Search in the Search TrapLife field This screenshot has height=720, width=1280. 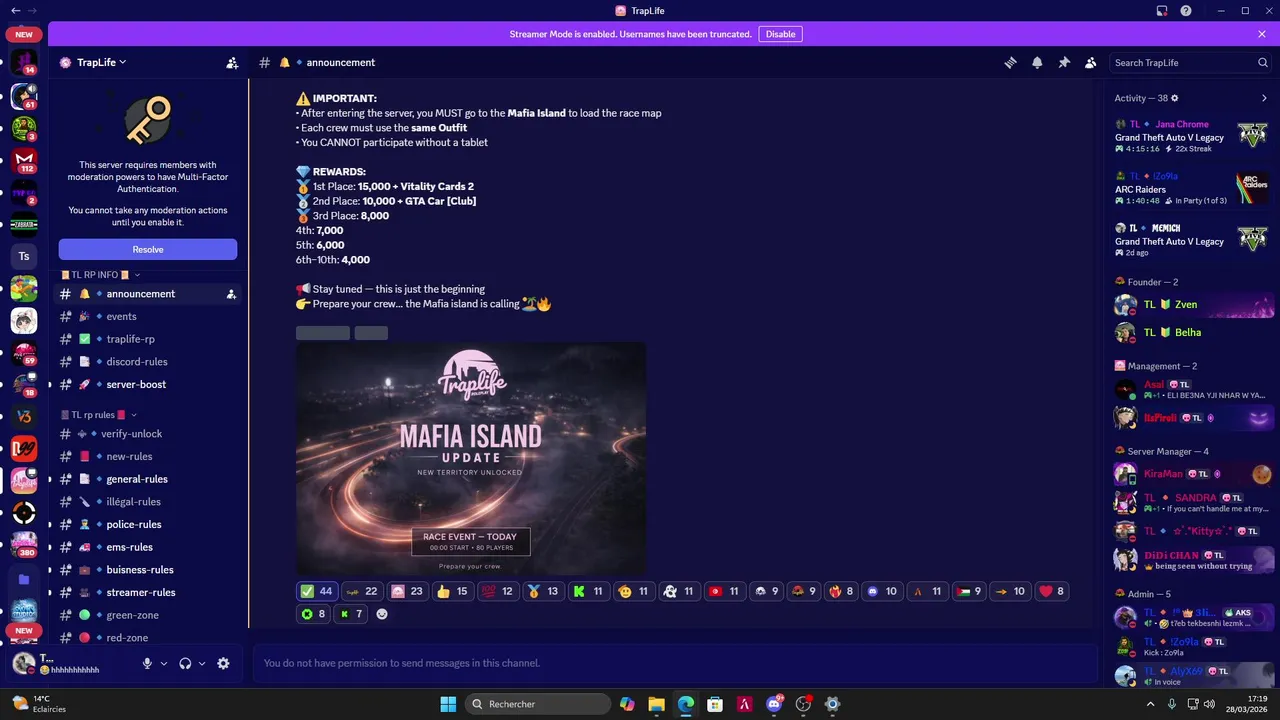pos(1190,62)
